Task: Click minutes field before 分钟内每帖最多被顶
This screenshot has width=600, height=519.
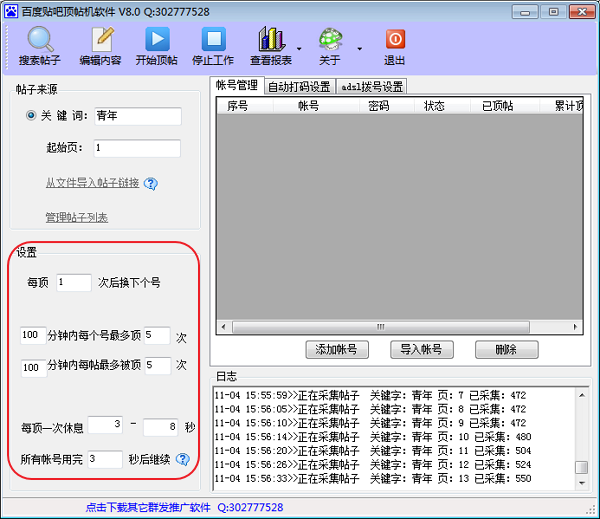Action: tap(34, 368)
